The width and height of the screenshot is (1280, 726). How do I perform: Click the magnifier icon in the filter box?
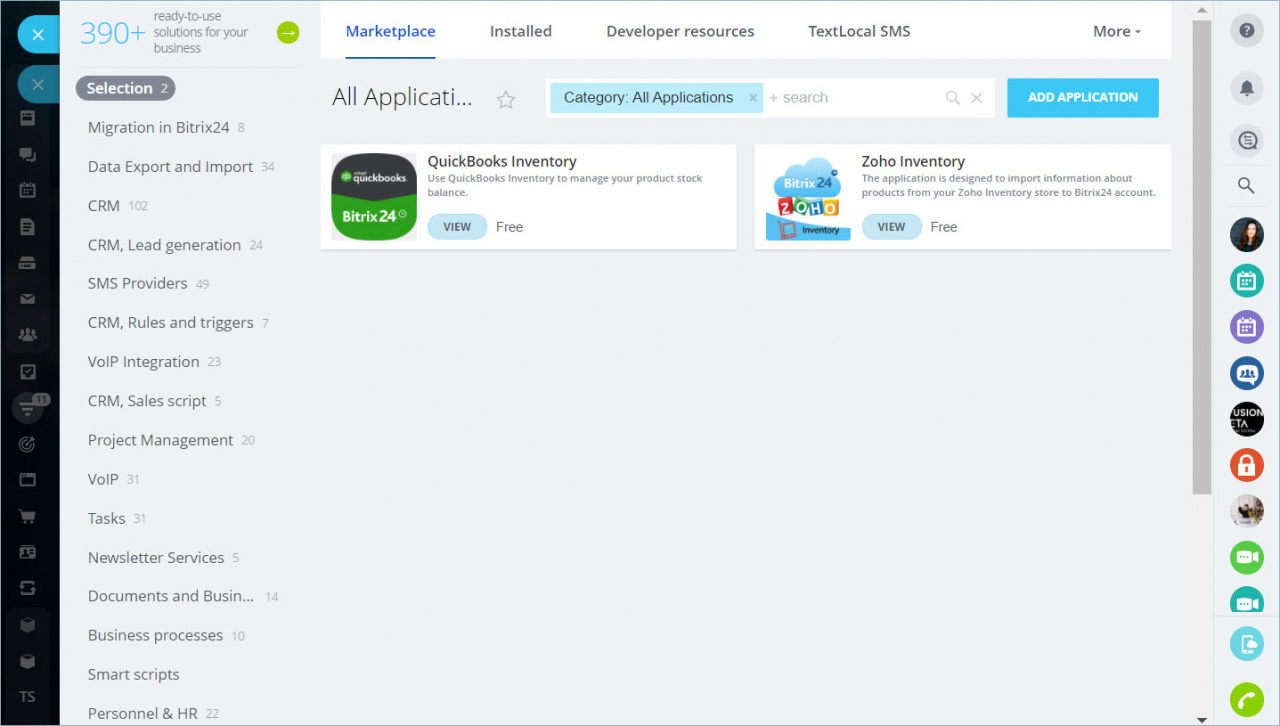tap(953, 98)
